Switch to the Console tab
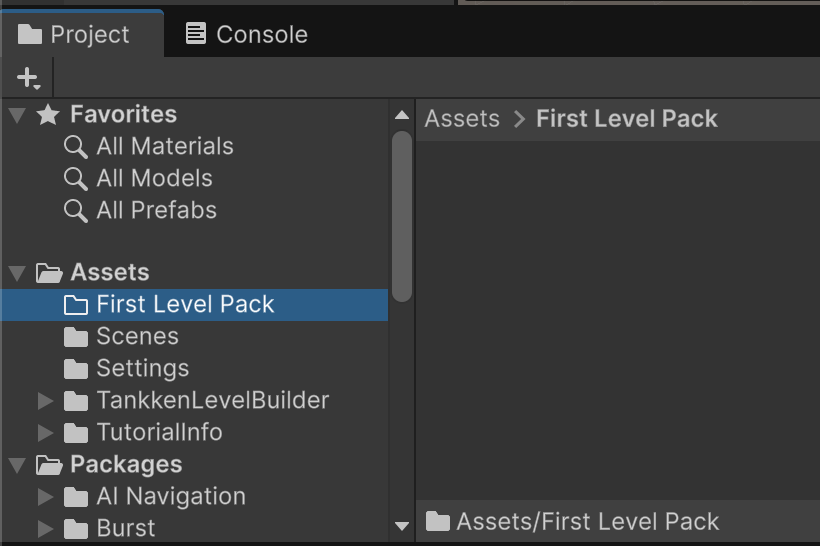 click(x=247, y=35)
